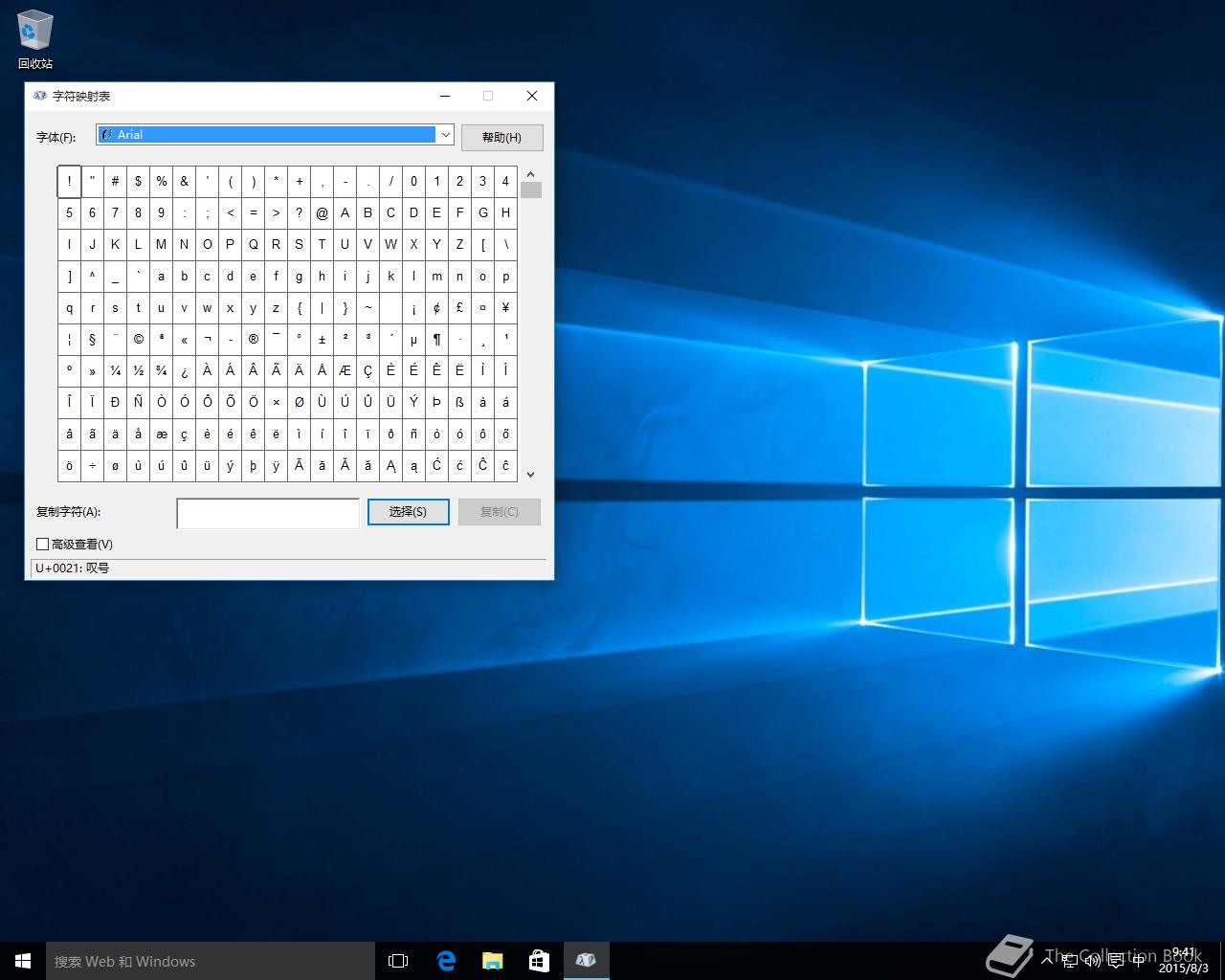The width and height of the screenshot is (1225, 980).
Task: Select the lowercase k character cell
Action: pyautogui.click(x=390, y=276)
